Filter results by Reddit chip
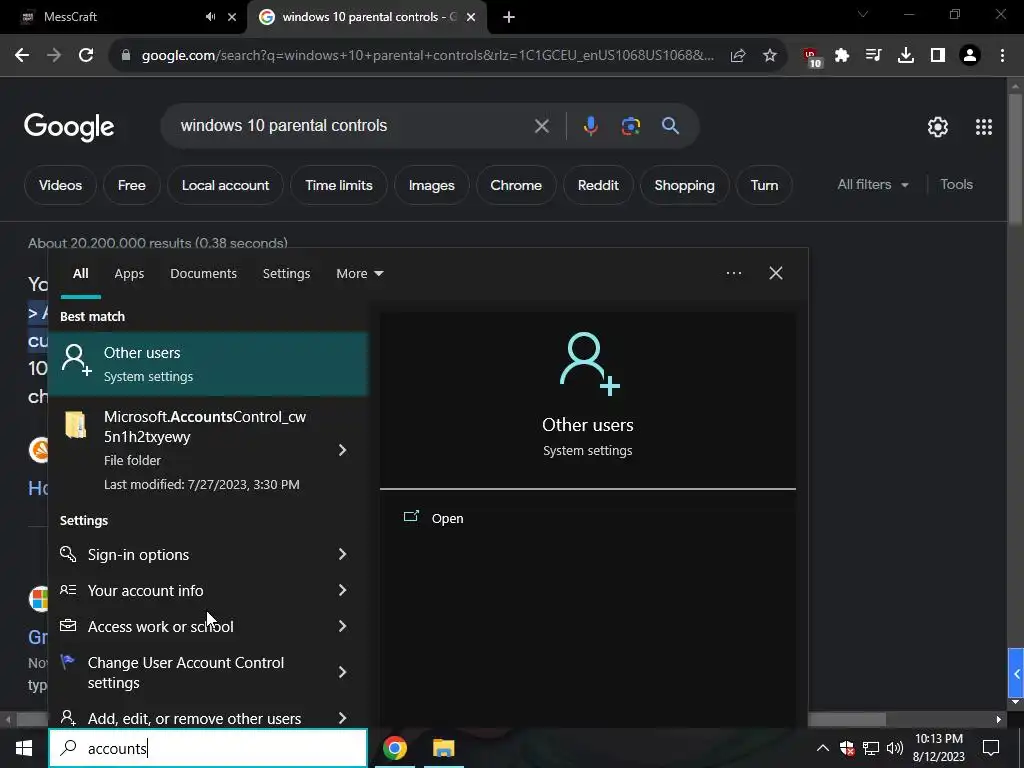1024x768 pixels. tap(598, 185)
